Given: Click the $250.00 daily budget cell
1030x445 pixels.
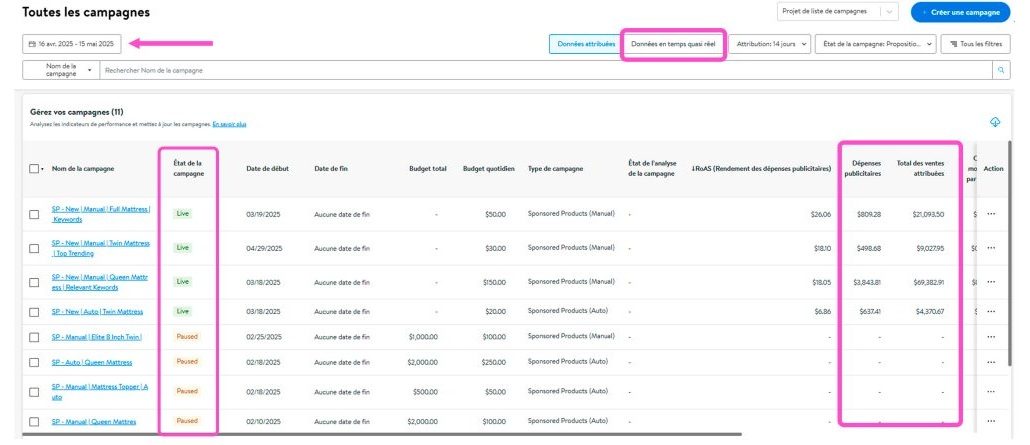Looking at the screenshot, I should click(493, 362).
